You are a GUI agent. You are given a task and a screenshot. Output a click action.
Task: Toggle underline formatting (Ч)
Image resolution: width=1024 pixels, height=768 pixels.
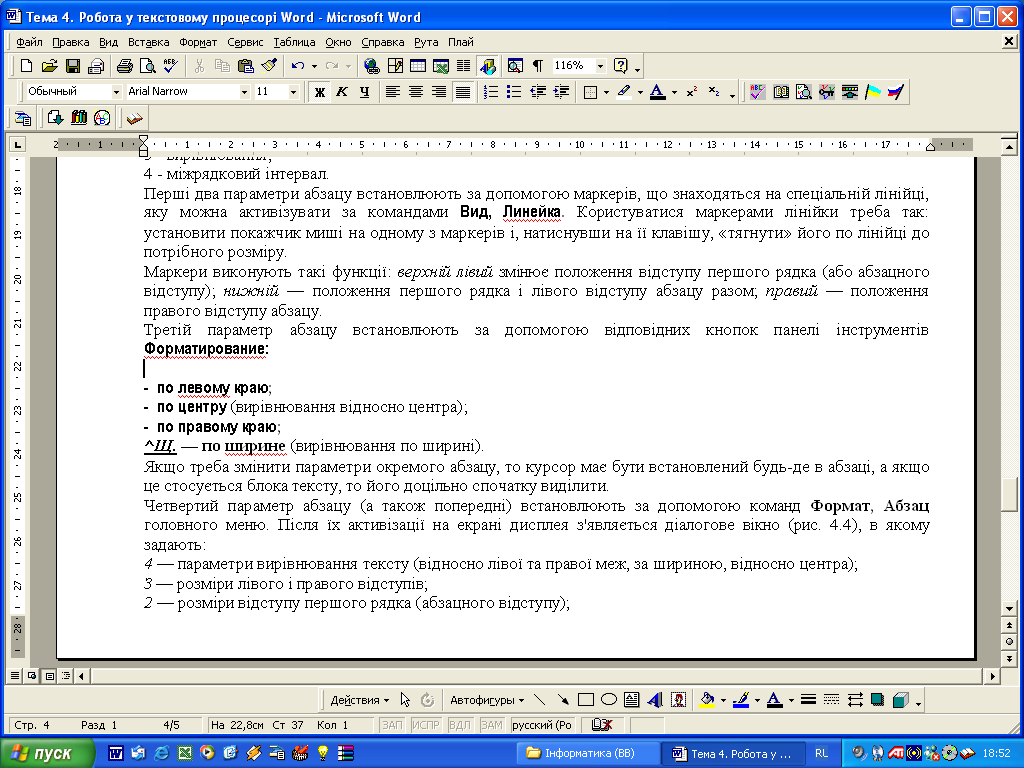coord(364,92)
